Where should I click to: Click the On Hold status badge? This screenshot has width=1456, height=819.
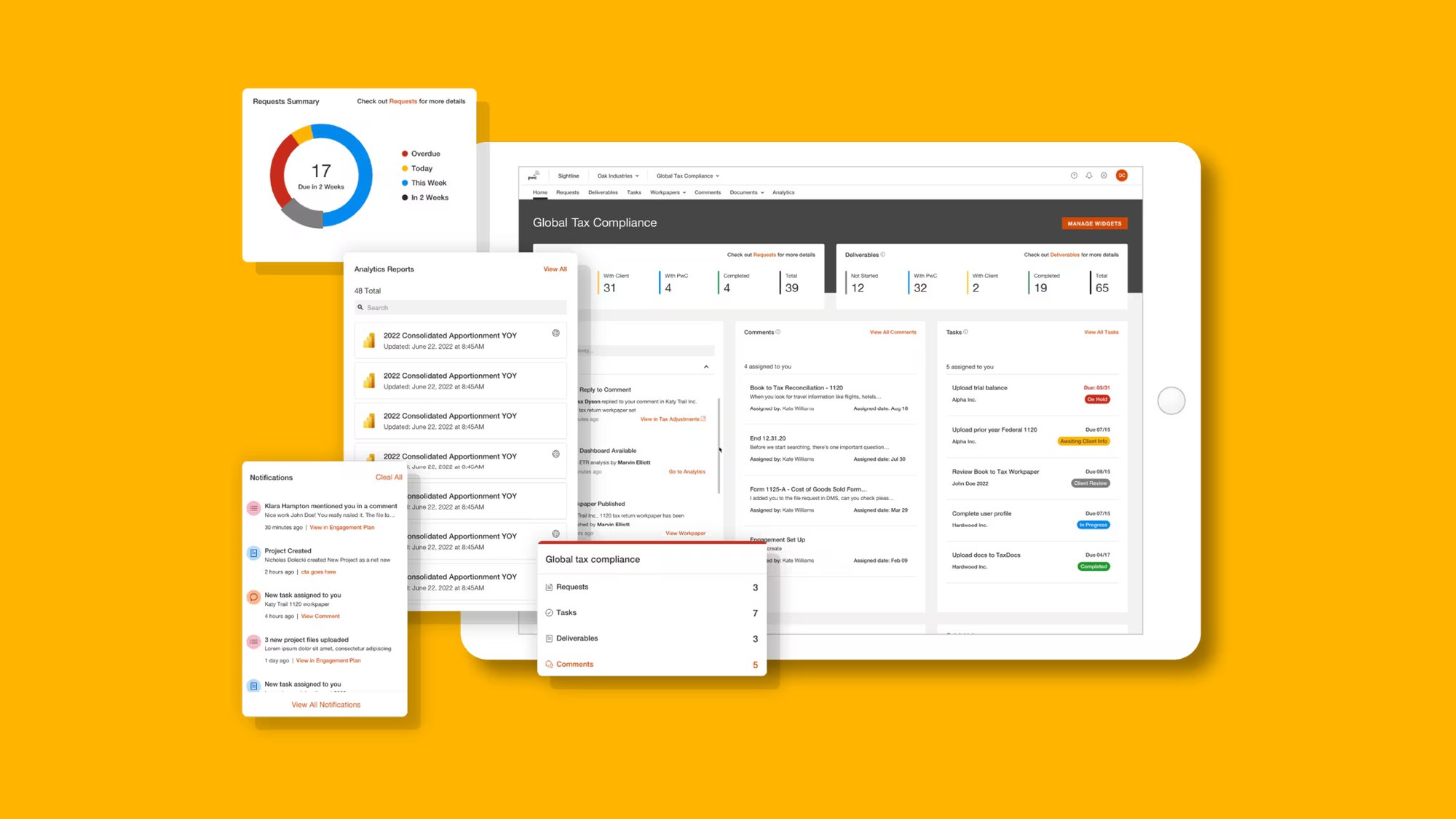(x=1097, y=400)
